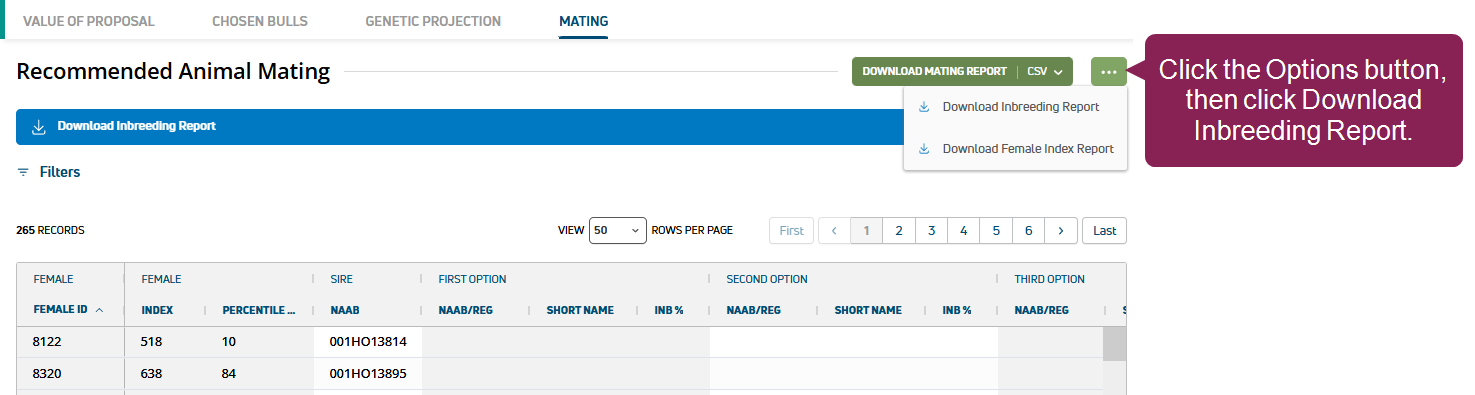Click the Percentile column header

[259, 310]
